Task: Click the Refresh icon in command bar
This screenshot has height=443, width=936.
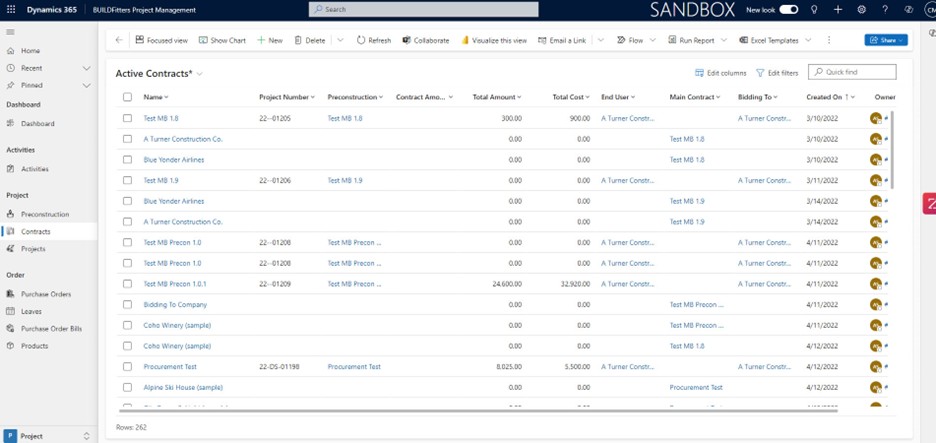Action: coord(361,40)
